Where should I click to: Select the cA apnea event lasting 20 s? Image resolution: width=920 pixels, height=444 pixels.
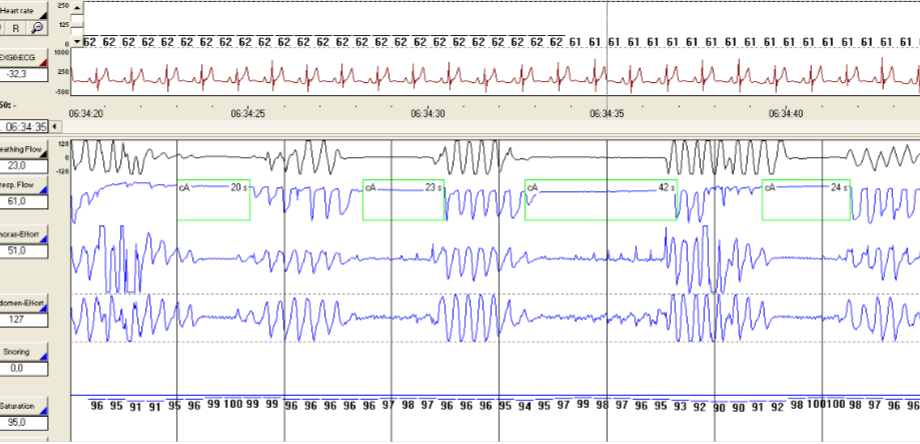click(214, 200)
